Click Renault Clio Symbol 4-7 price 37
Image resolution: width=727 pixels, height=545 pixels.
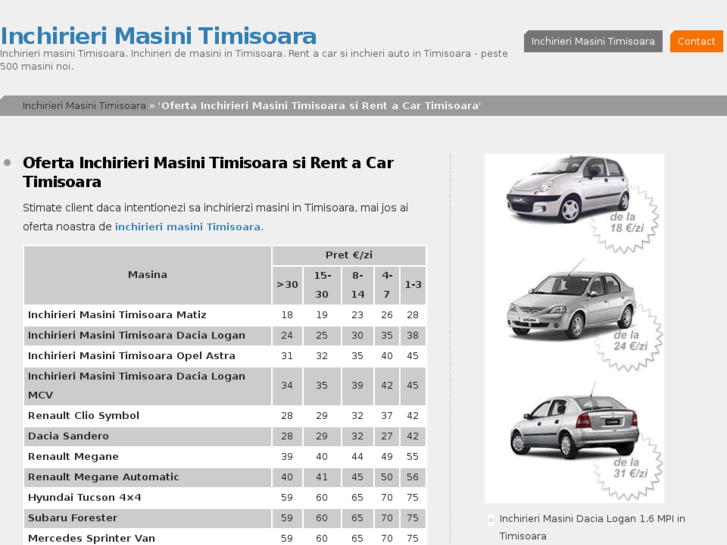(x=387, y=416)
